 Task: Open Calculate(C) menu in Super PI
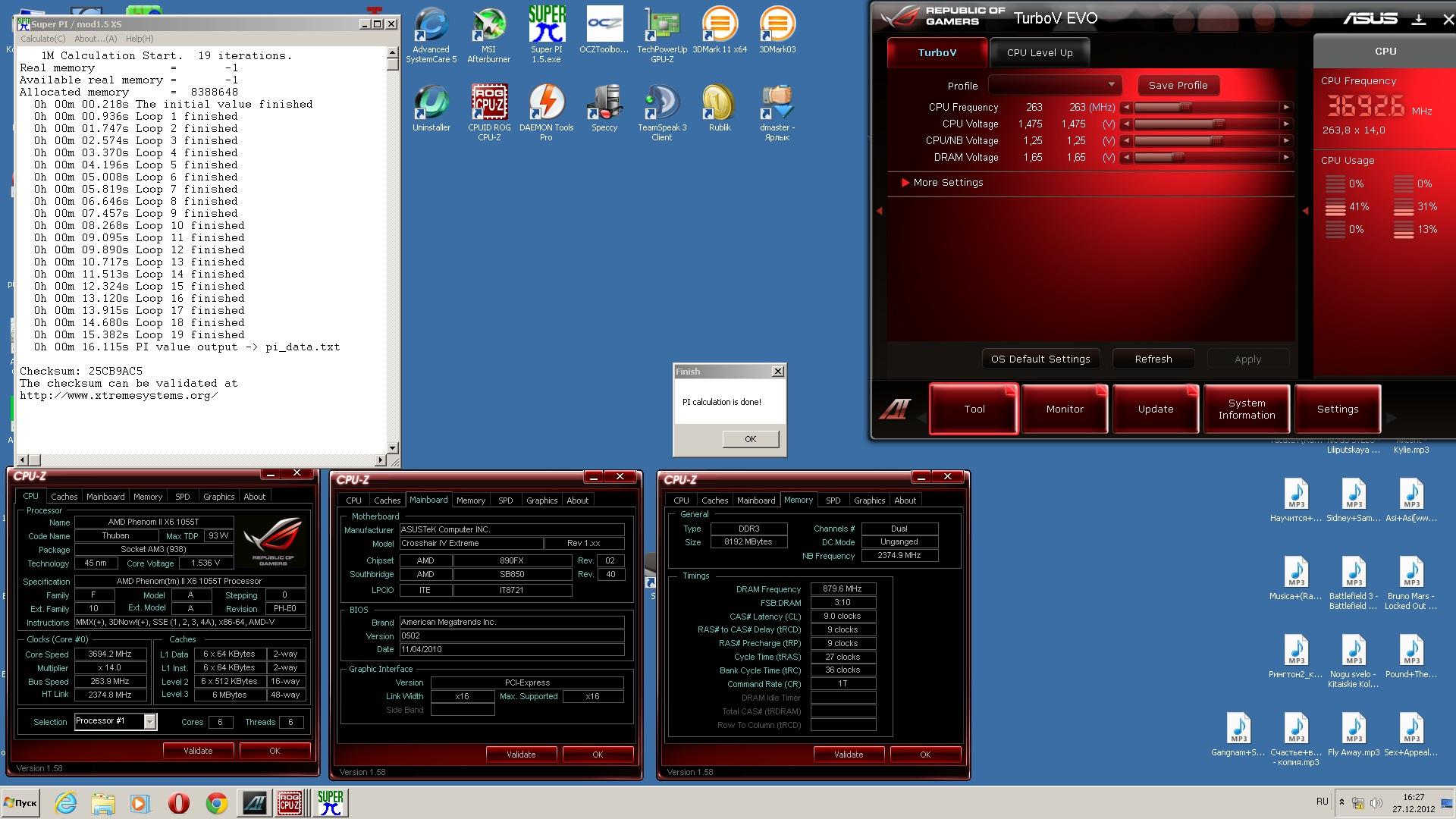point(43,39)
